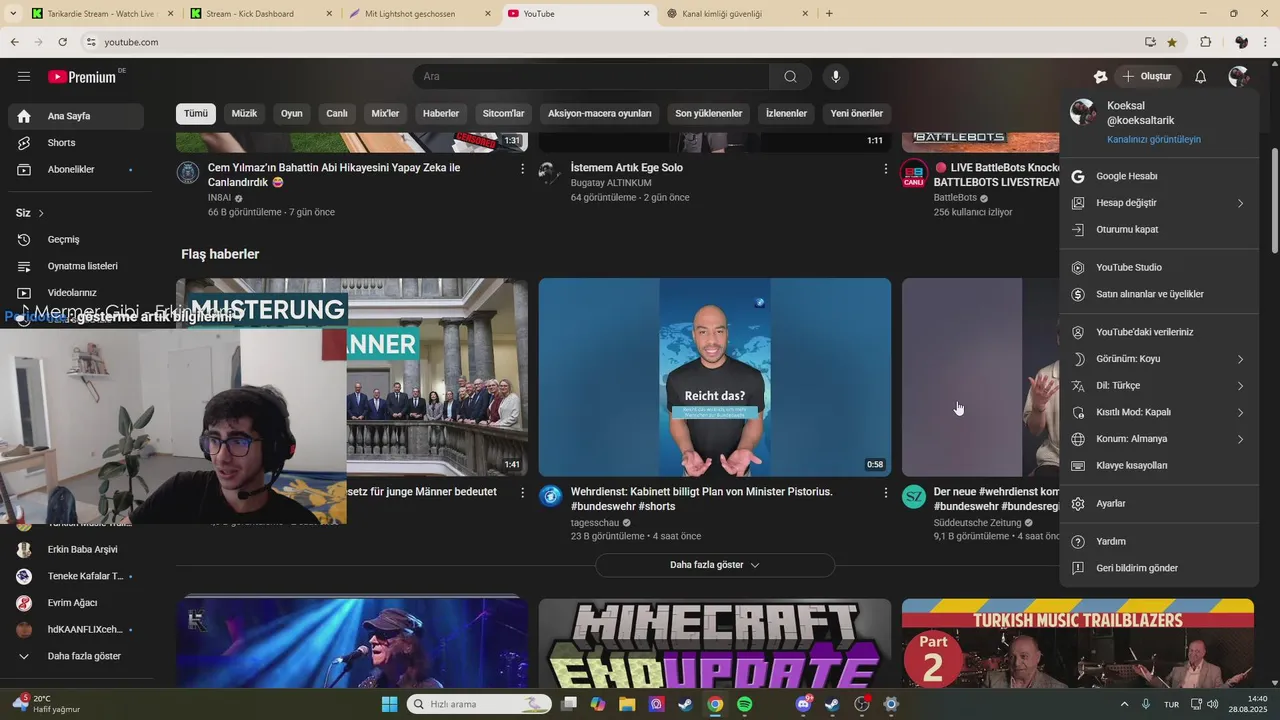
Task: Expand Dil: Türkçe language submenu
Action: (1159, 385)
